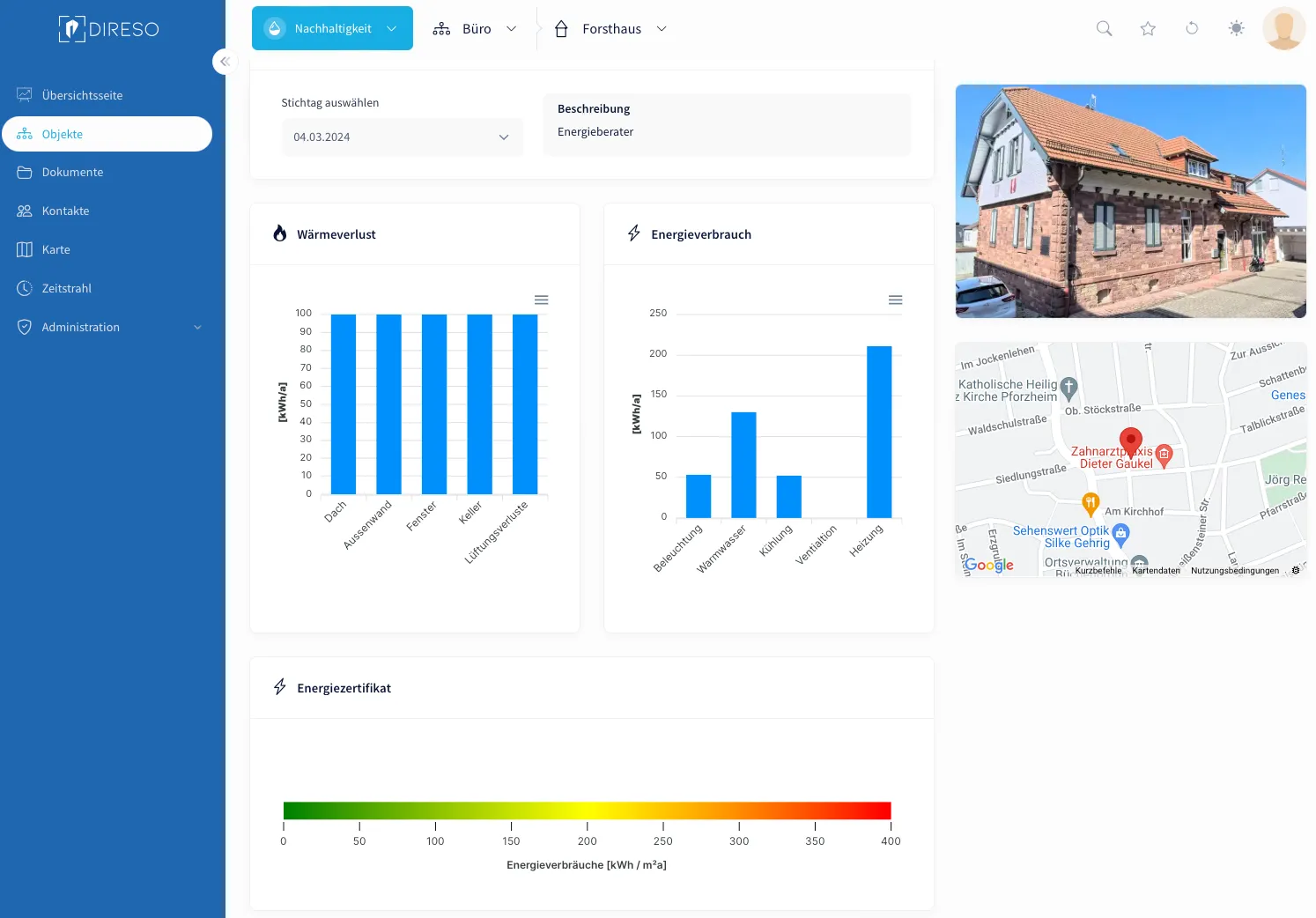Image resolution: width=1316 pixels, height=918 pixels.
Task: Open Wärmeverlust chart hamburger menu
Action: tap(542, 300)
